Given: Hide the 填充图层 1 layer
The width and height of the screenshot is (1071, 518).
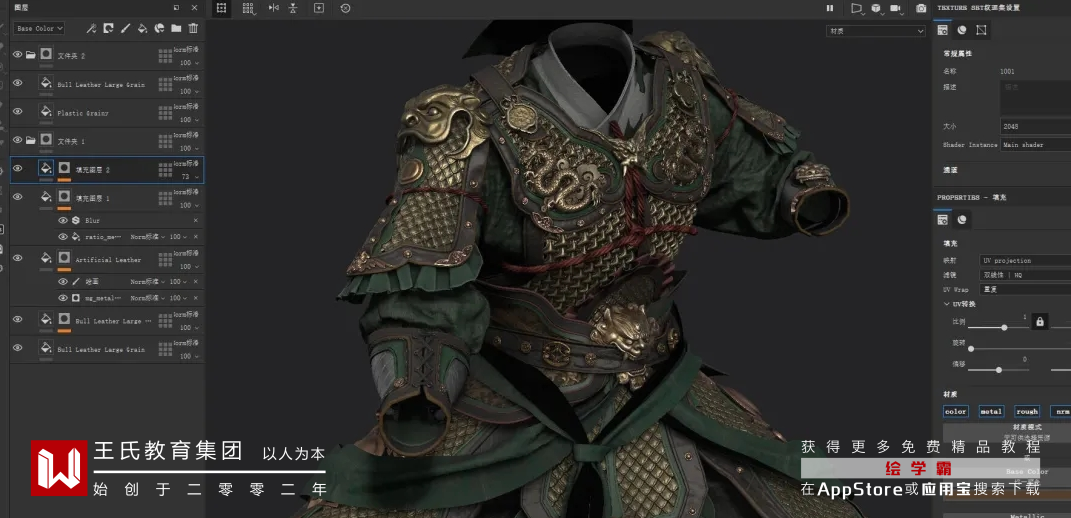Looking at the screenshot, I should [18, 197].
